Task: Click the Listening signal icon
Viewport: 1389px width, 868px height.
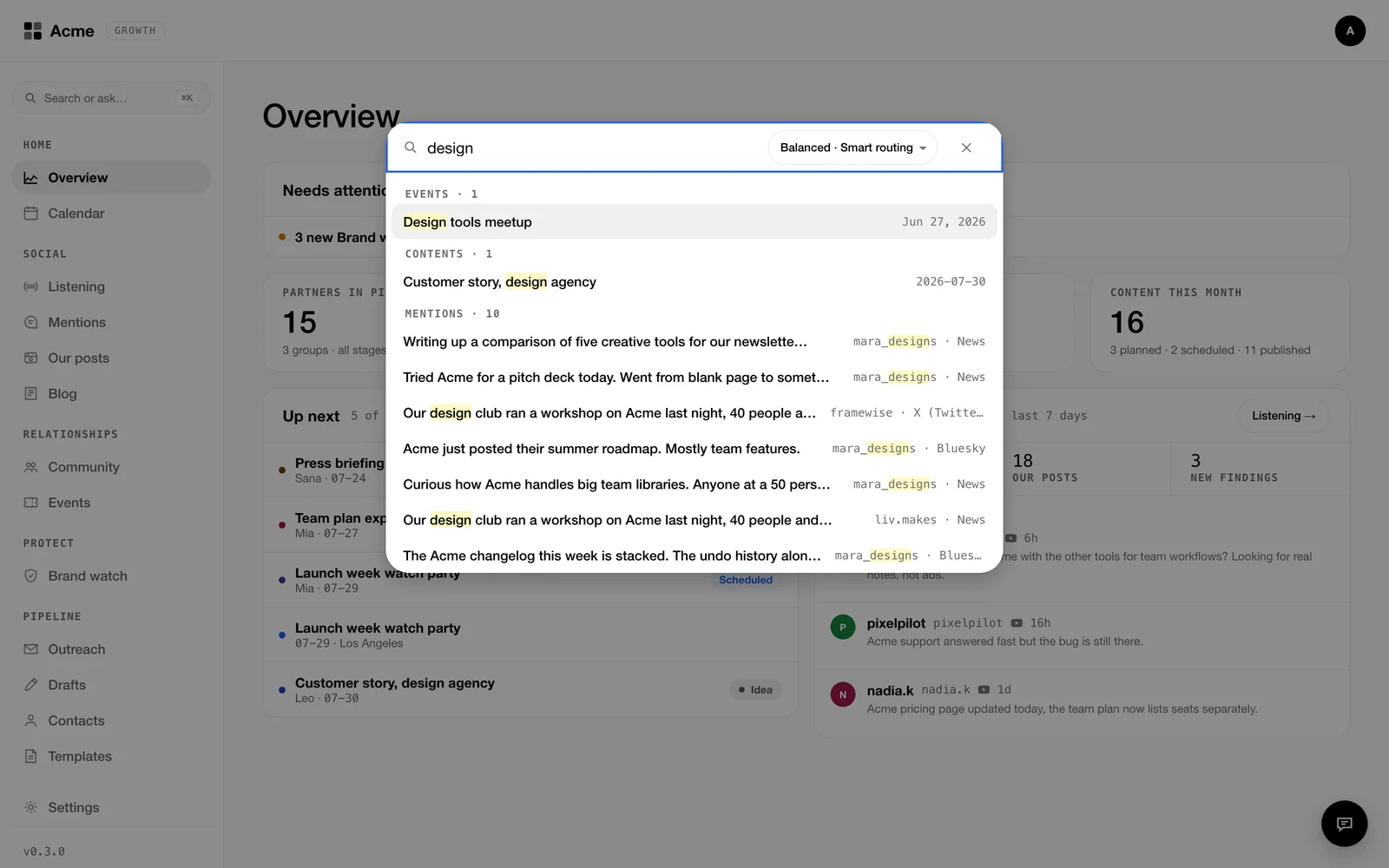Action: click(30, 286)
